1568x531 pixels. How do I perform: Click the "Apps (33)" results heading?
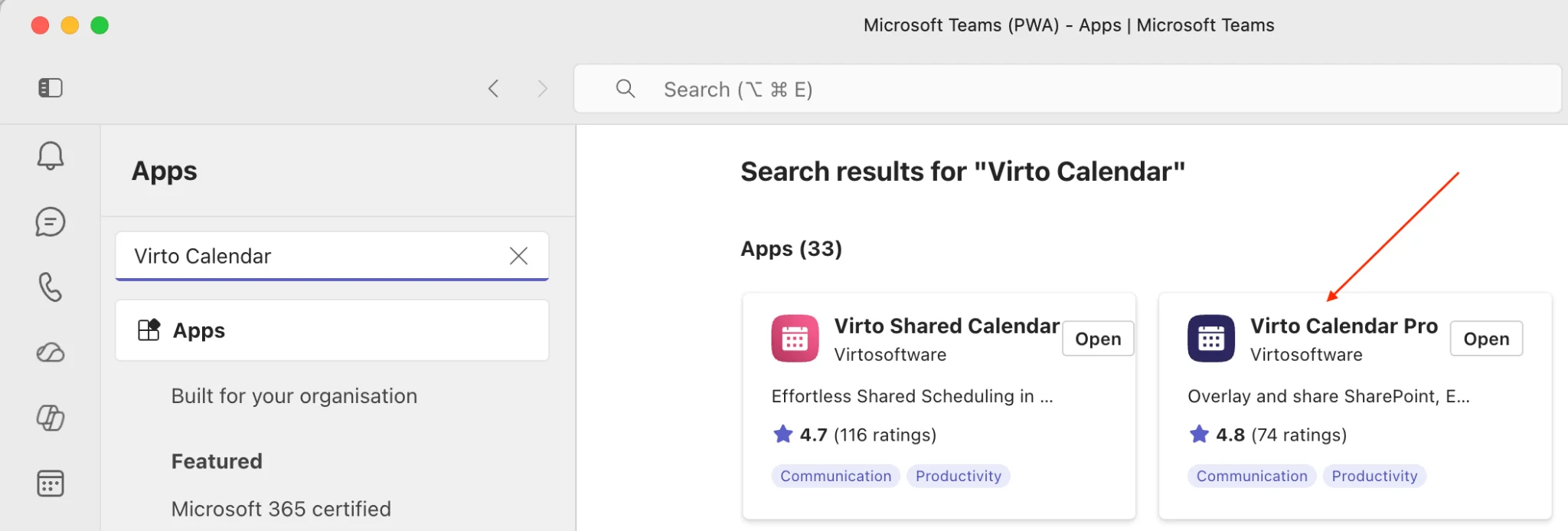(x=792, y=249)
